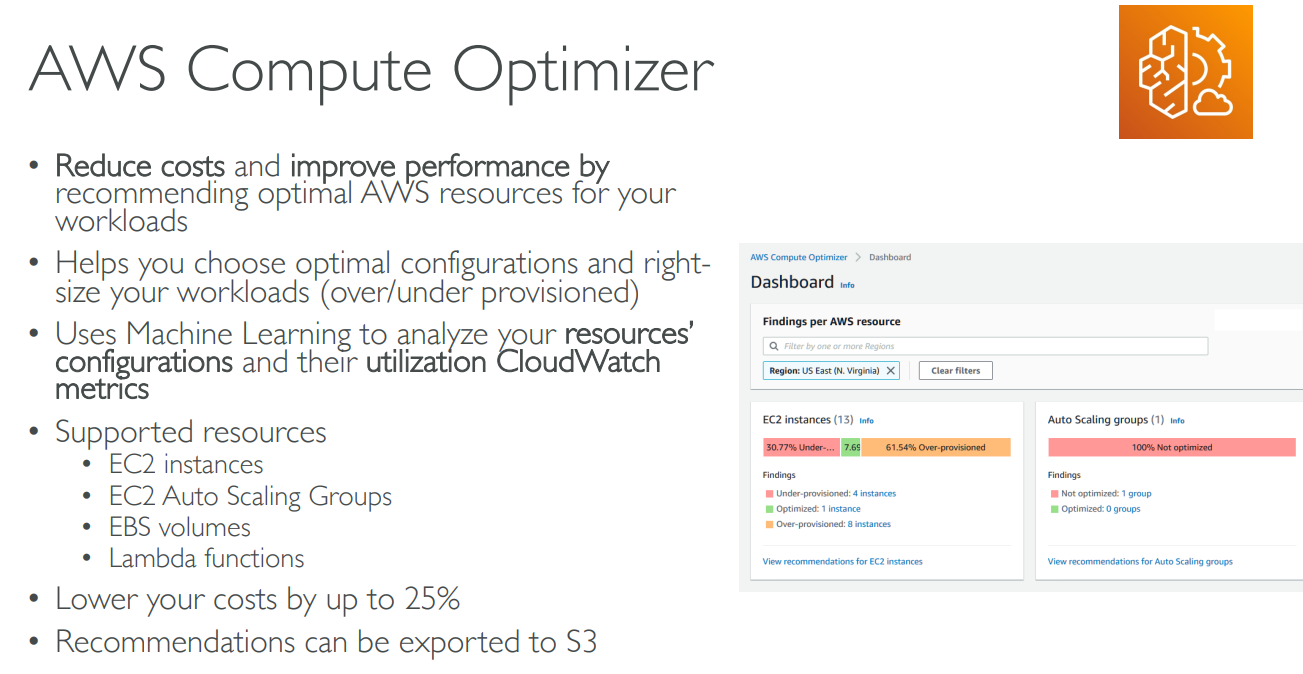Screen dimensions: 1303x674
Task: Select the orange 61.54% Over-provisioned bar segment
Action: tap(935, 448)
